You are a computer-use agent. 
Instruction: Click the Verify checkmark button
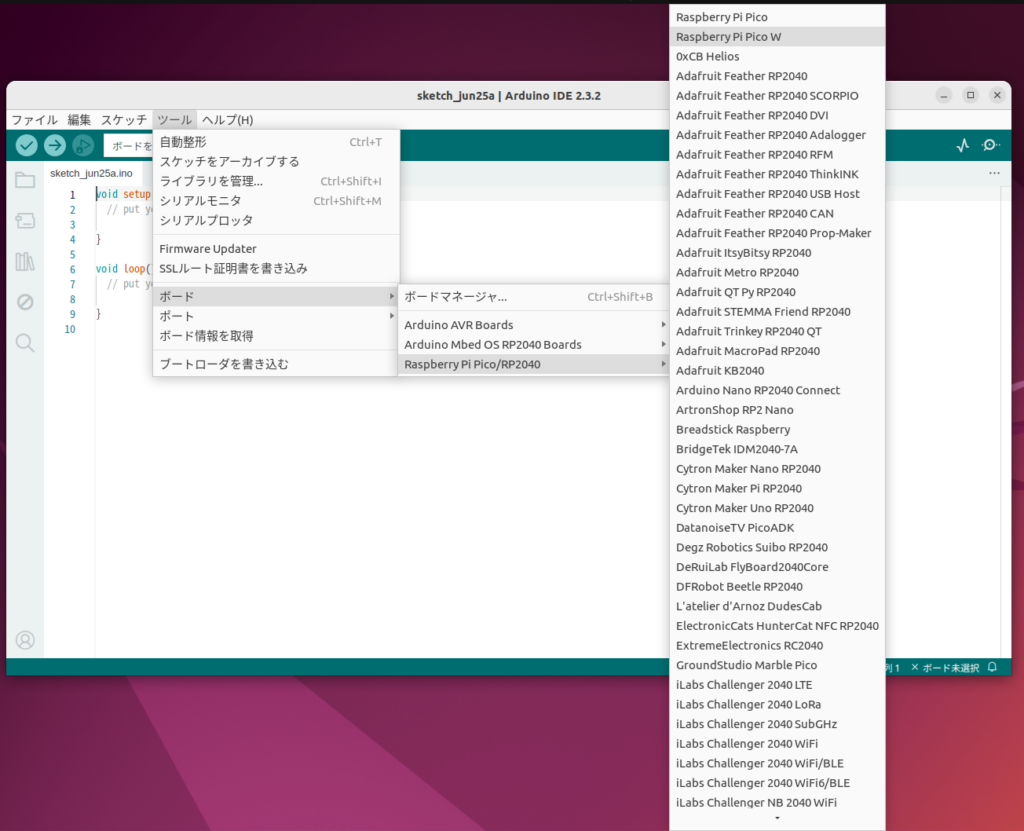coord(27,145)
